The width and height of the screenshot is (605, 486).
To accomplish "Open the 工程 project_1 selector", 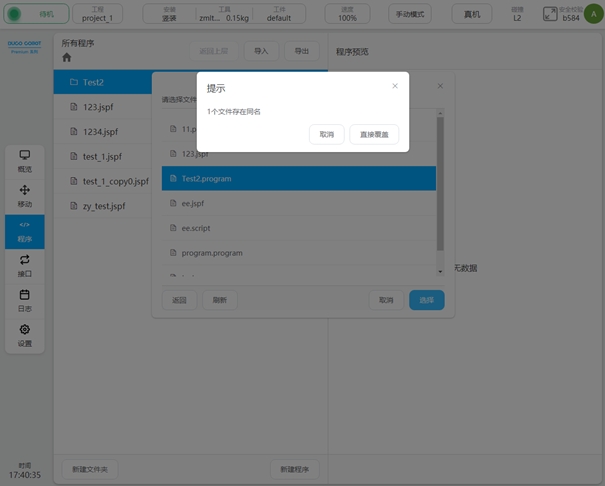I will (97, 14).
